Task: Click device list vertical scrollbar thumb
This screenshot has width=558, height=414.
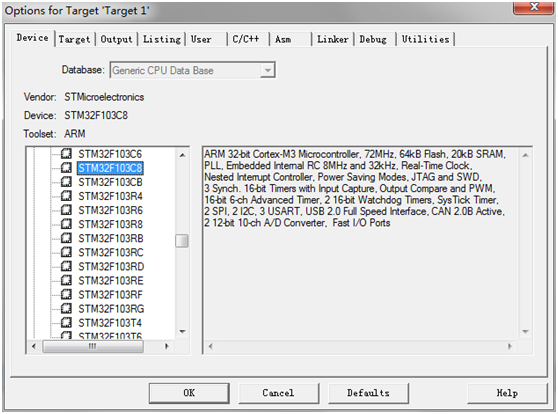Action: (182, 241)
